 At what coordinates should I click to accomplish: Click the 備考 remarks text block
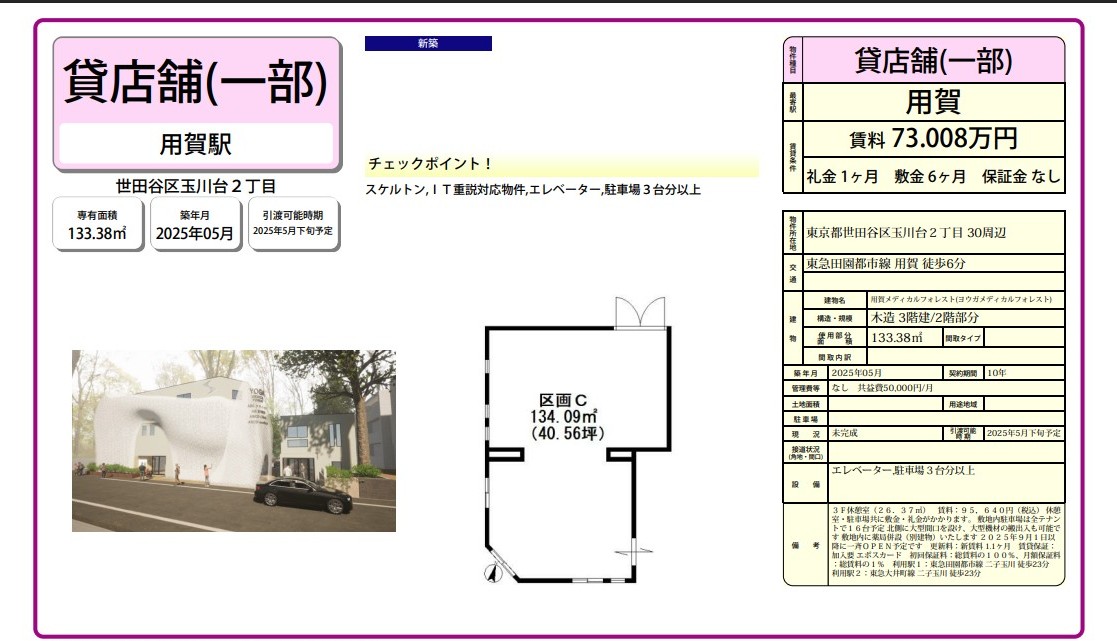pyautogui.click(x=945, y=545)
